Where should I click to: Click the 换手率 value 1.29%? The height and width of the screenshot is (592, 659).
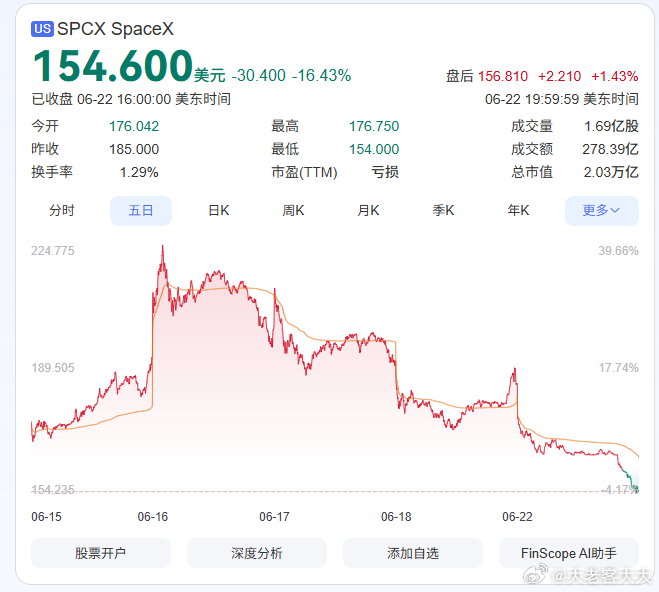139,172
